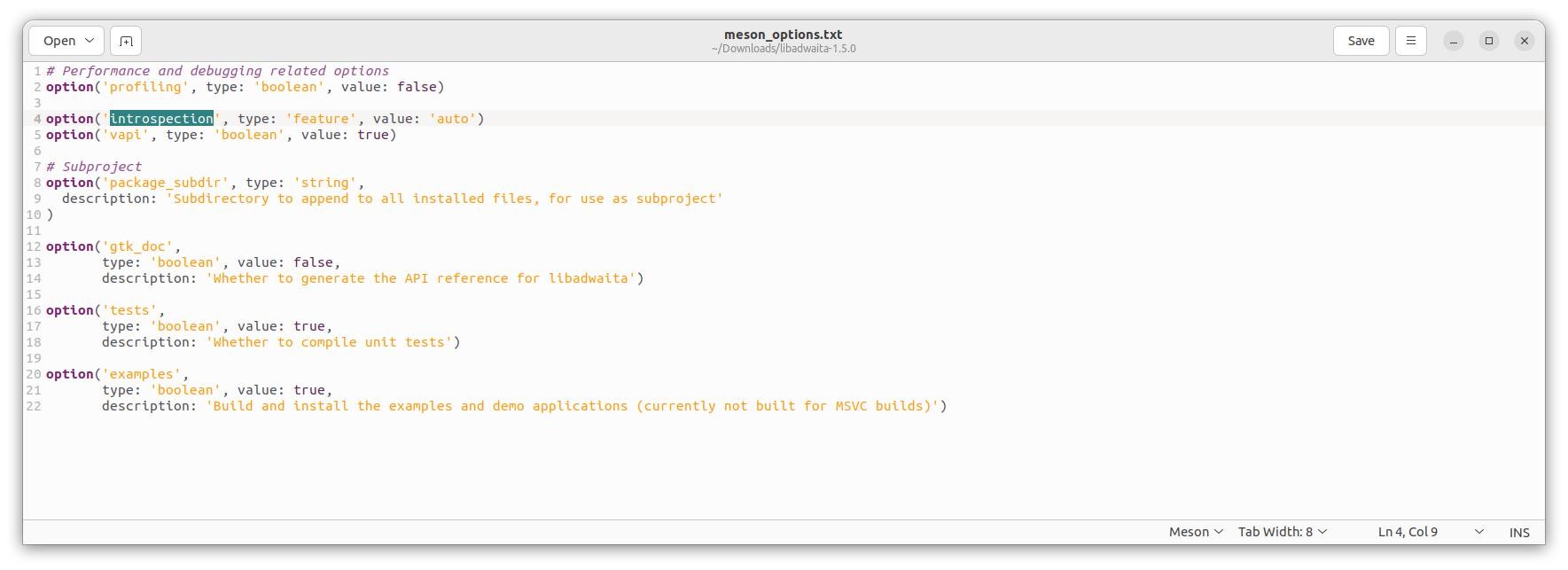Open the hamburger menu
The image size is (1568, 570).
[1411, 41]
